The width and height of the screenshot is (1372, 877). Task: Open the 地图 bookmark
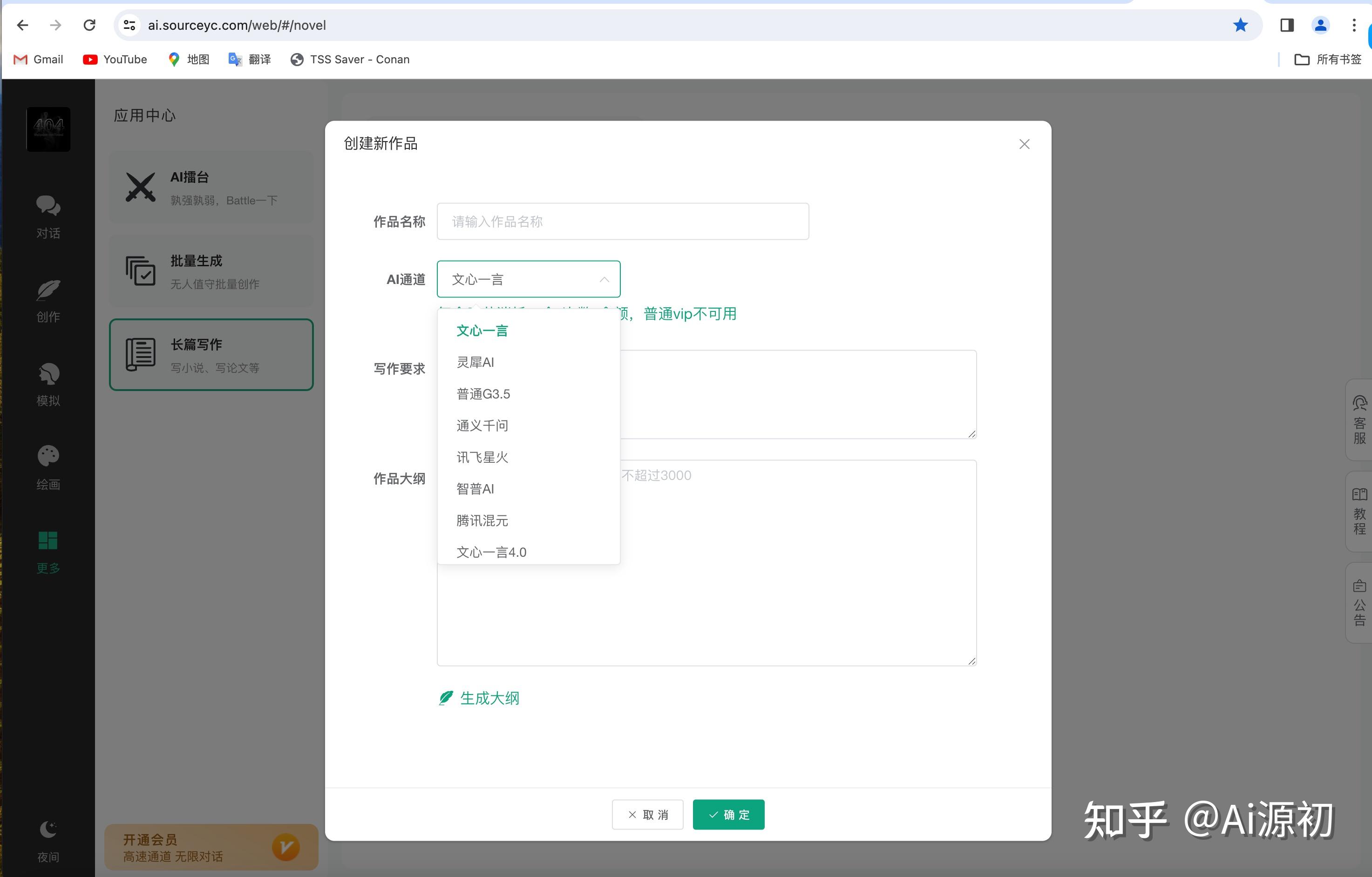(x=189, y=59)
